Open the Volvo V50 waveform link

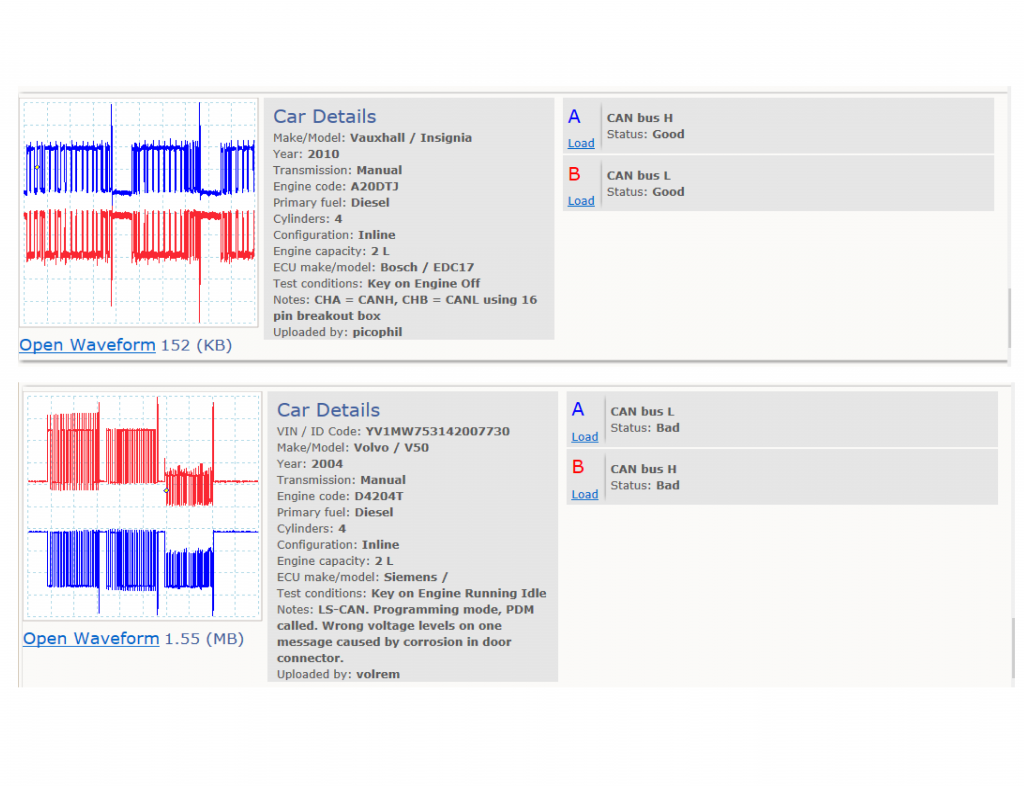pyautogui.click(x=91, y=638)
